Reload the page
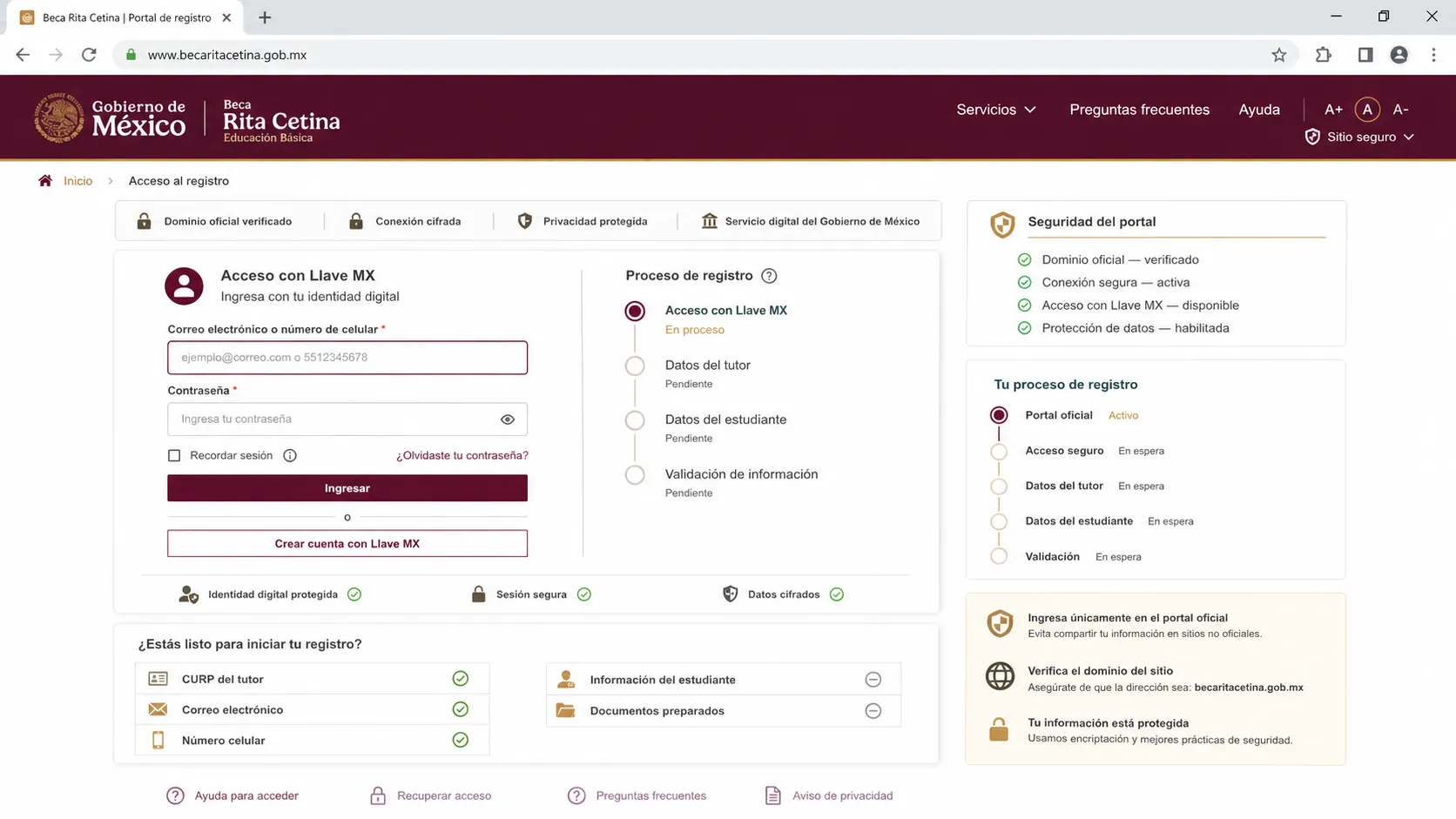The height and width of the screenshot is (819, 1456). pos(89,55)
